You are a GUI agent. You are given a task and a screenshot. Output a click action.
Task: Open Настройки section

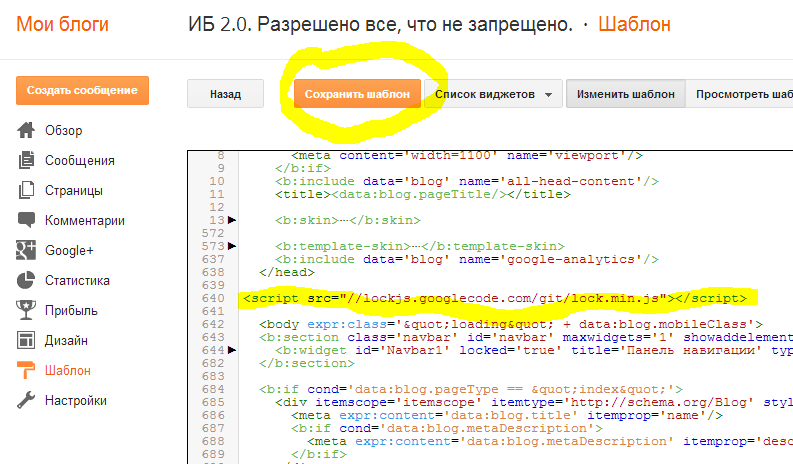[x=76, y=401]
